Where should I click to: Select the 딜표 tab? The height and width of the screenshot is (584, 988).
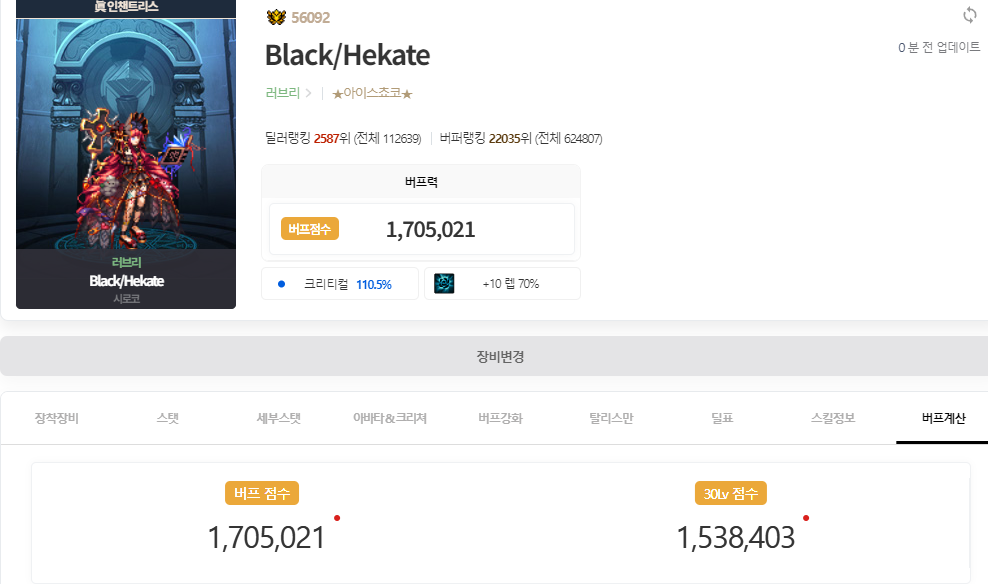click(722, 418)
